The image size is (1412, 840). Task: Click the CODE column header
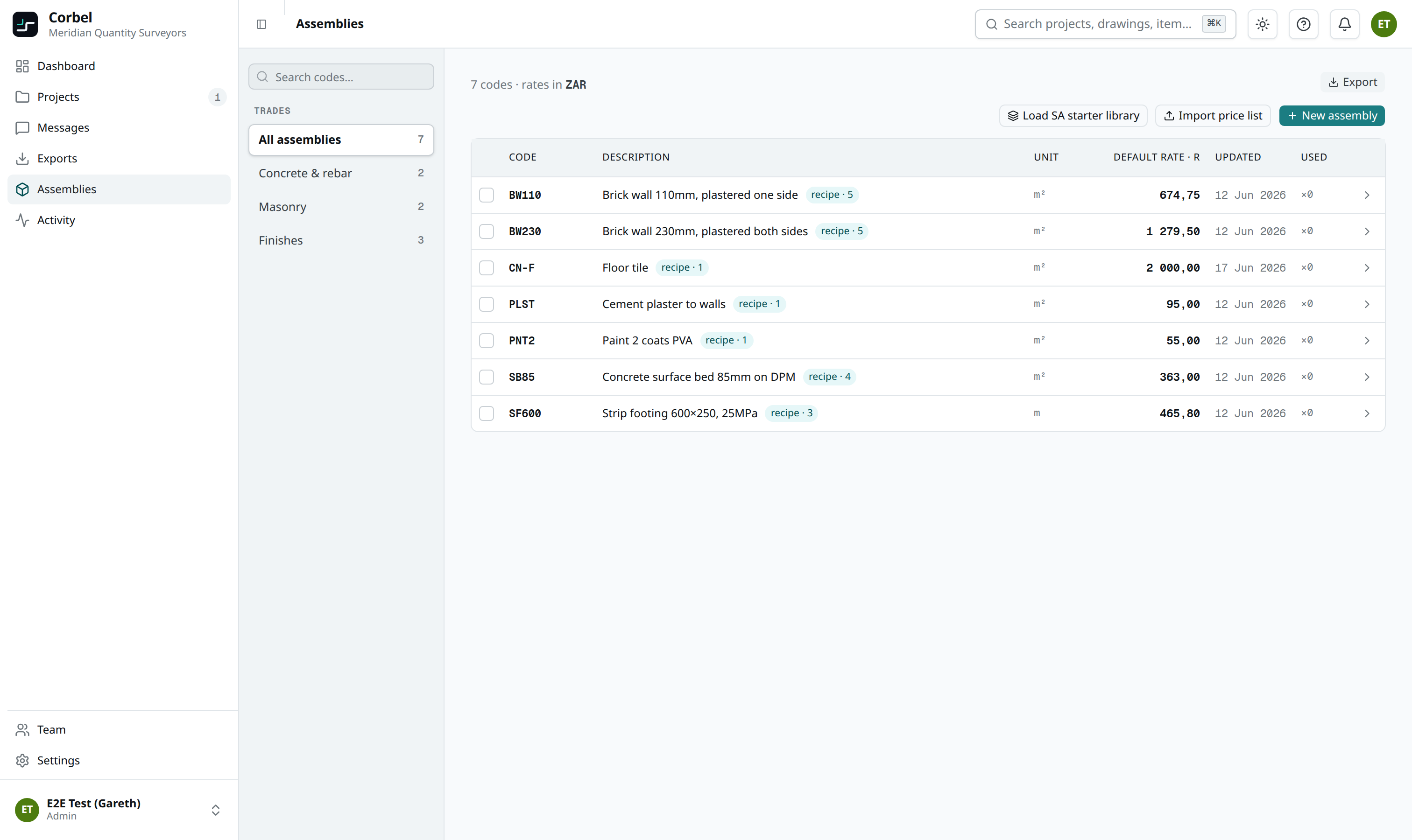point(522,157)
